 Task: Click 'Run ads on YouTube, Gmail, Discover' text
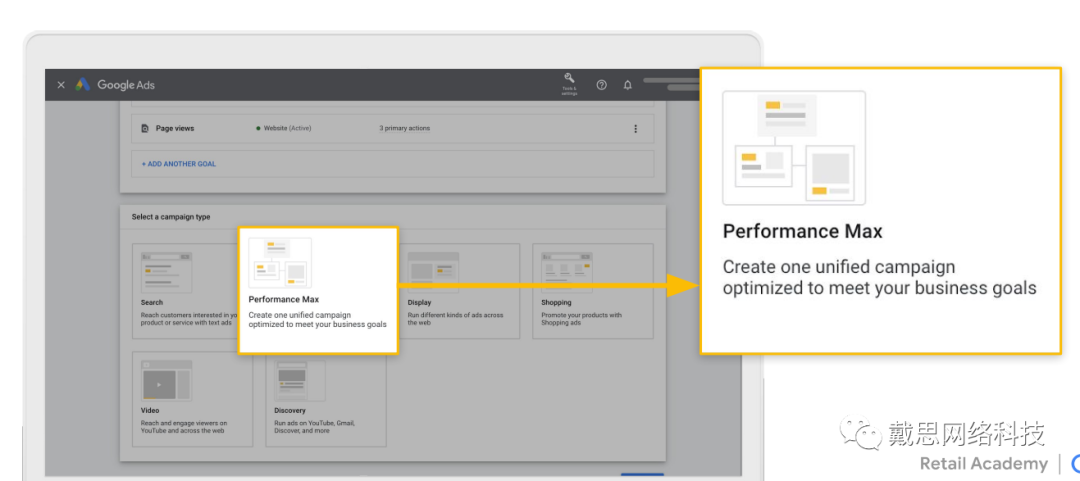pos(315,427)
